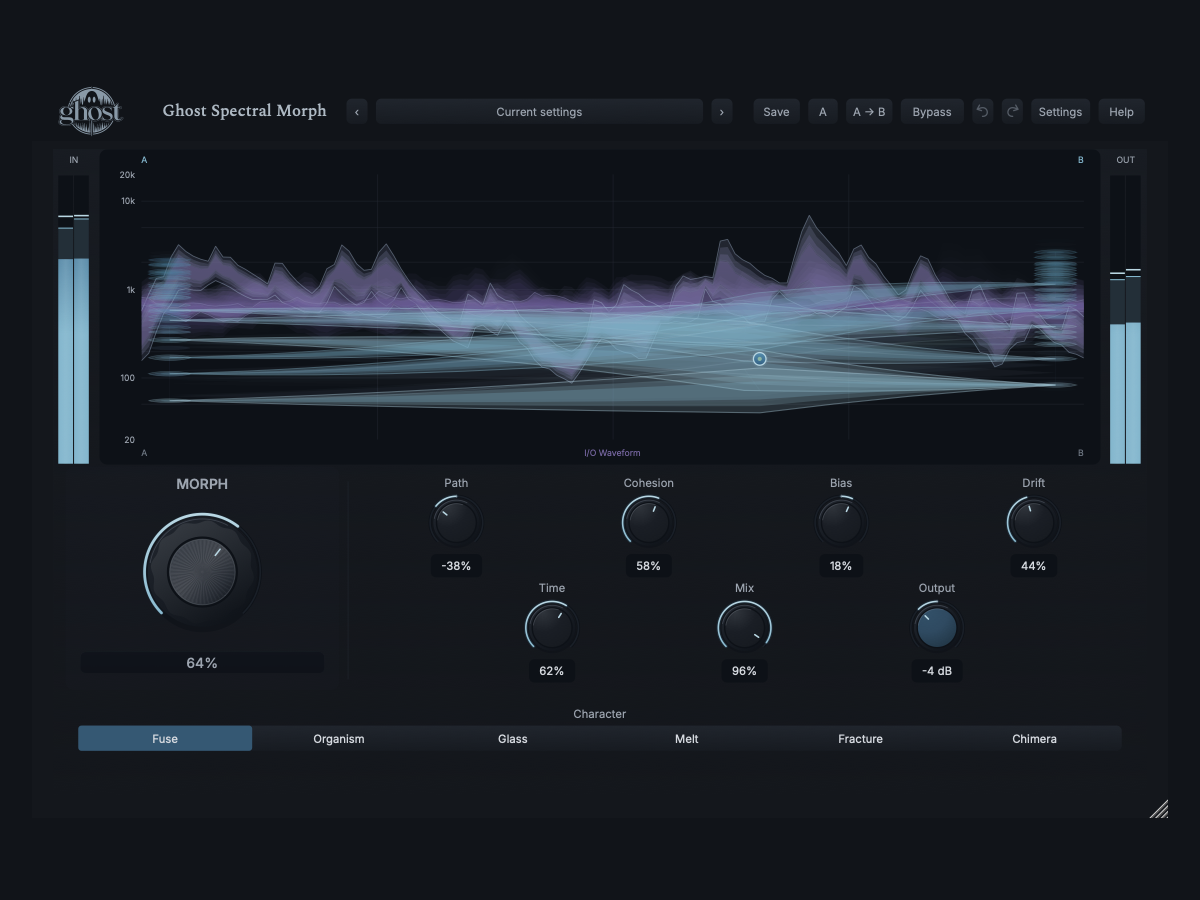Click the -4 dB Output value field
This screenshot has height=900, width=1200.
937,671
